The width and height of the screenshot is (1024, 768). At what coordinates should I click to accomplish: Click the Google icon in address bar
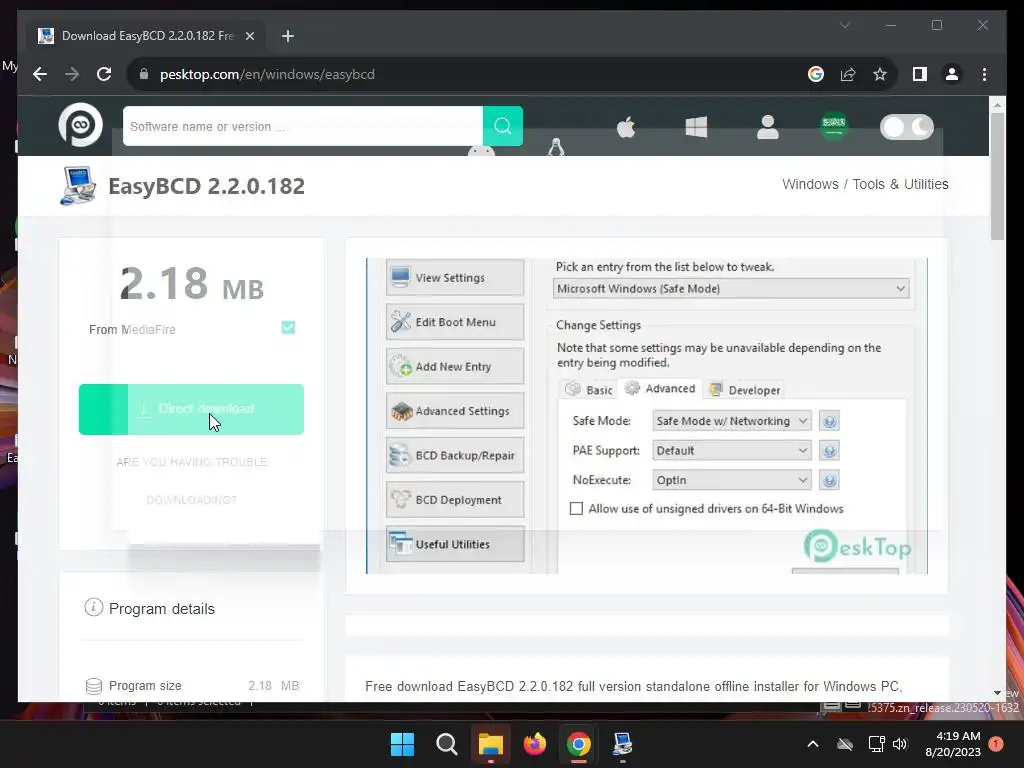(816, 74)
